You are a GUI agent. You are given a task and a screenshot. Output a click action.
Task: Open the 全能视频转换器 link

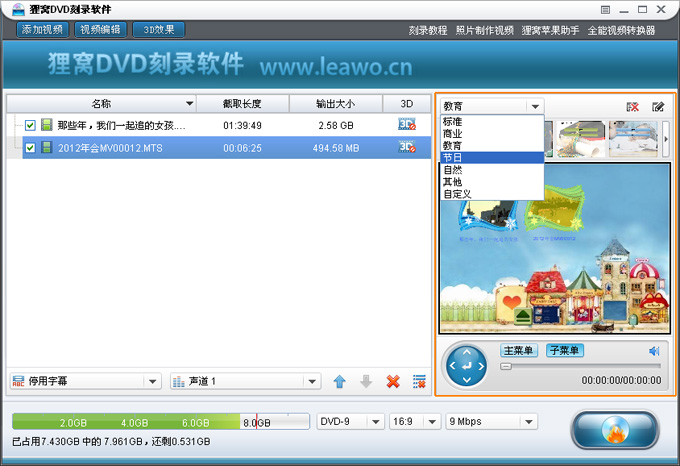click(621, 30)
